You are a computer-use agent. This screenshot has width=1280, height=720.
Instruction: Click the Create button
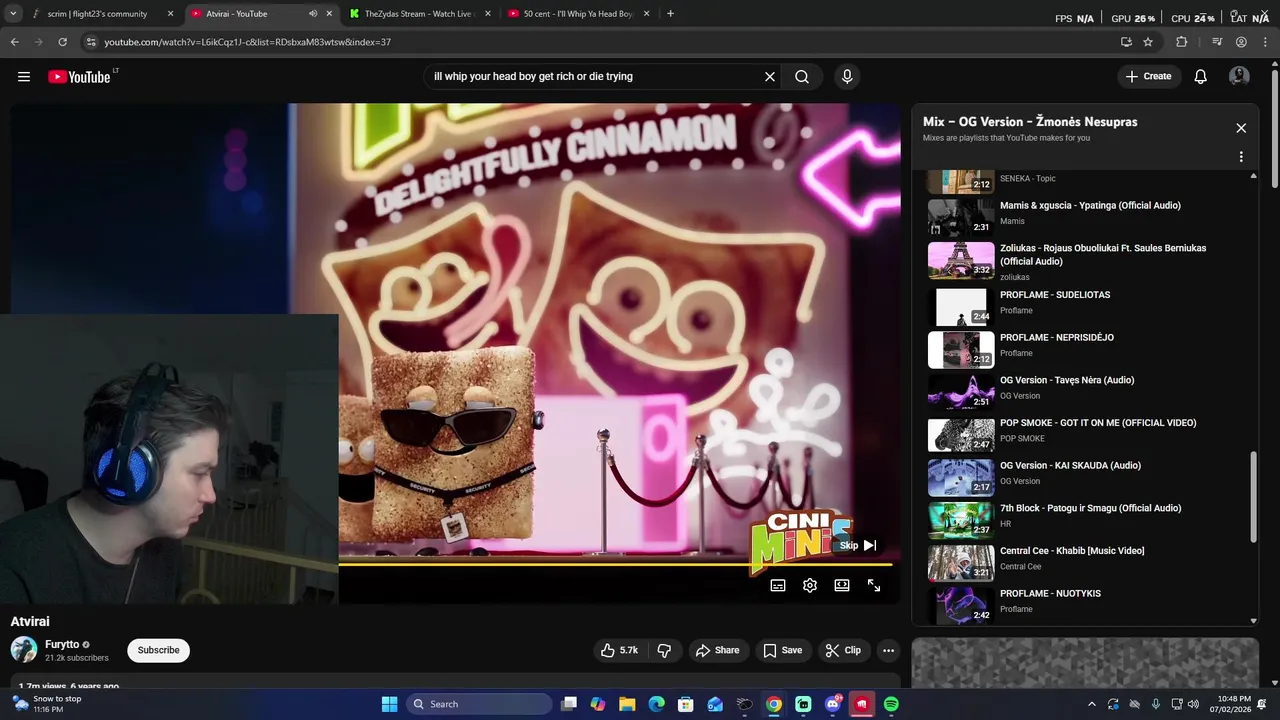coord(1148,77)
